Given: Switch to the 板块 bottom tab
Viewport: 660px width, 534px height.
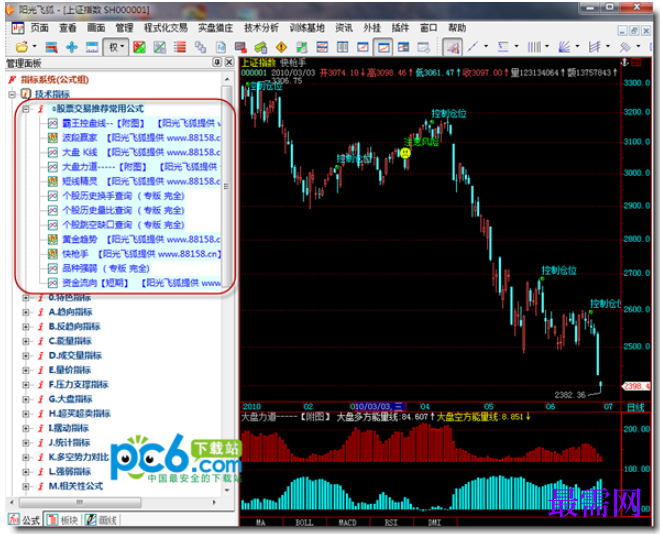Looking at the screenshot, I should [62, 520].
